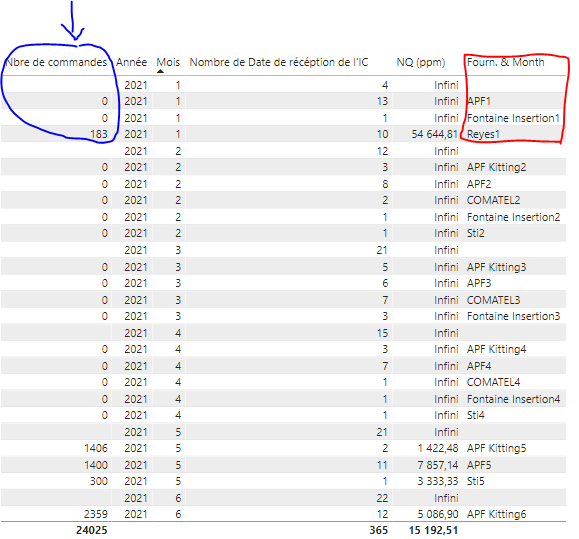Click the reception count '22' in month 6

tap(382, 498)
